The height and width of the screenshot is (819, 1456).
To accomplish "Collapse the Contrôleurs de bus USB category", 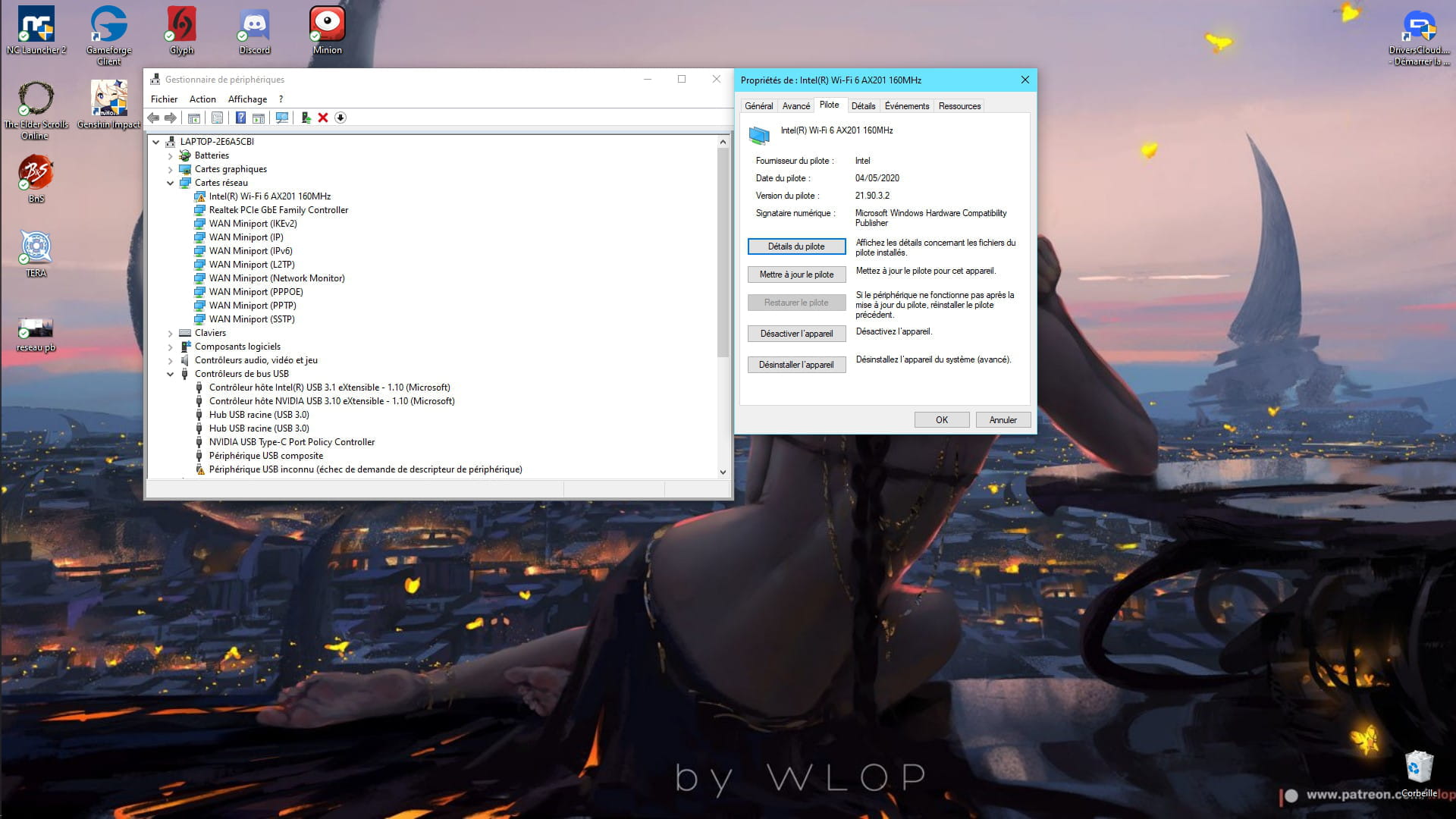I will pyautogui.click(x=171, y=374).
